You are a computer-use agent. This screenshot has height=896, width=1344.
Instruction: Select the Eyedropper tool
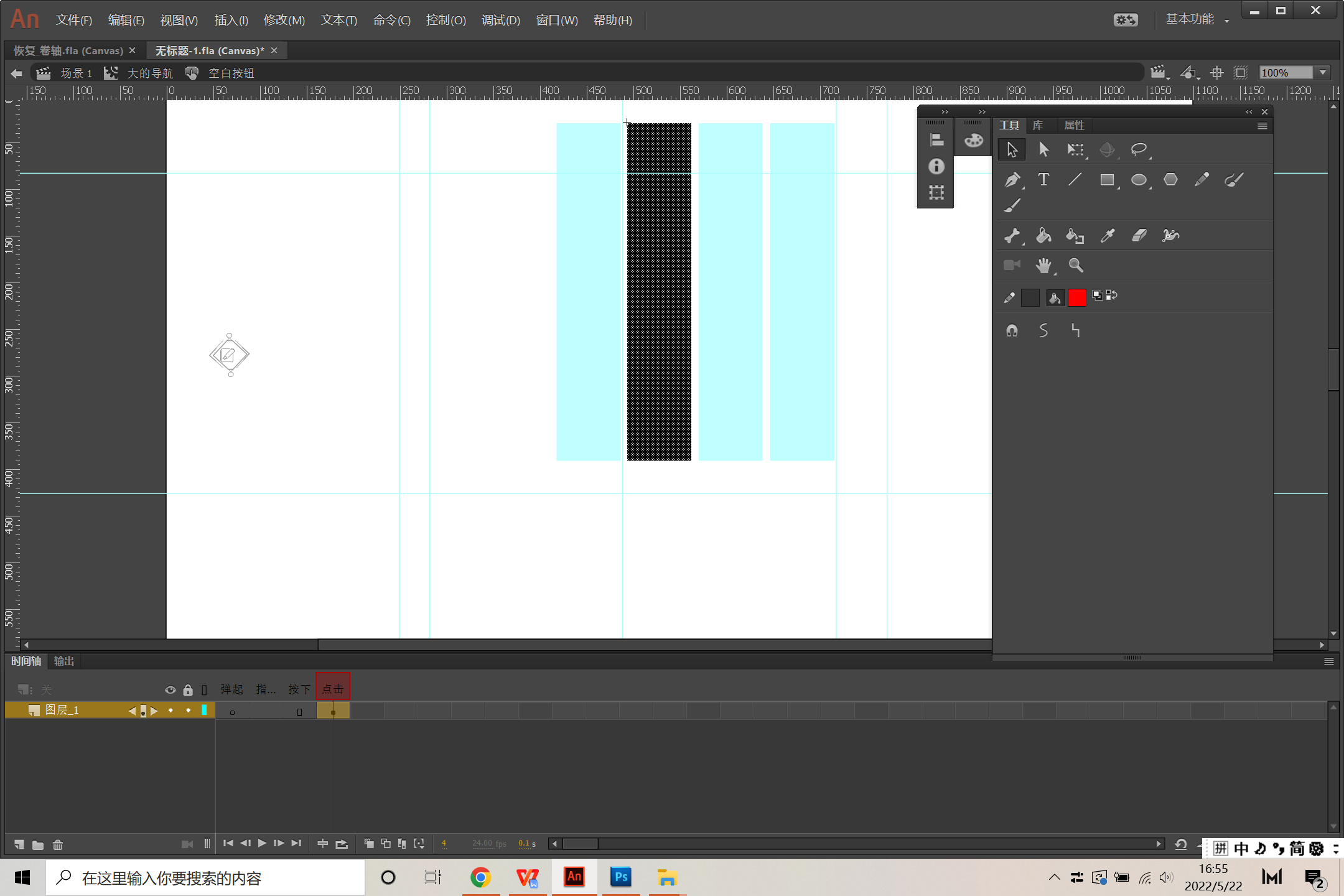(1108, 235)
